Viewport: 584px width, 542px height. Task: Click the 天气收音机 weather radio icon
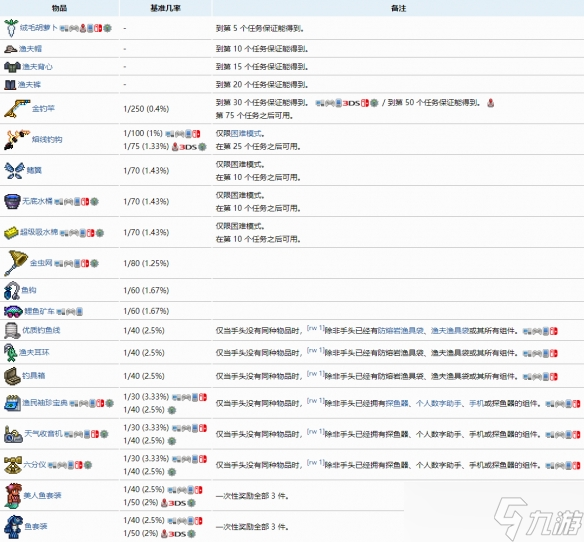[13, 434]
